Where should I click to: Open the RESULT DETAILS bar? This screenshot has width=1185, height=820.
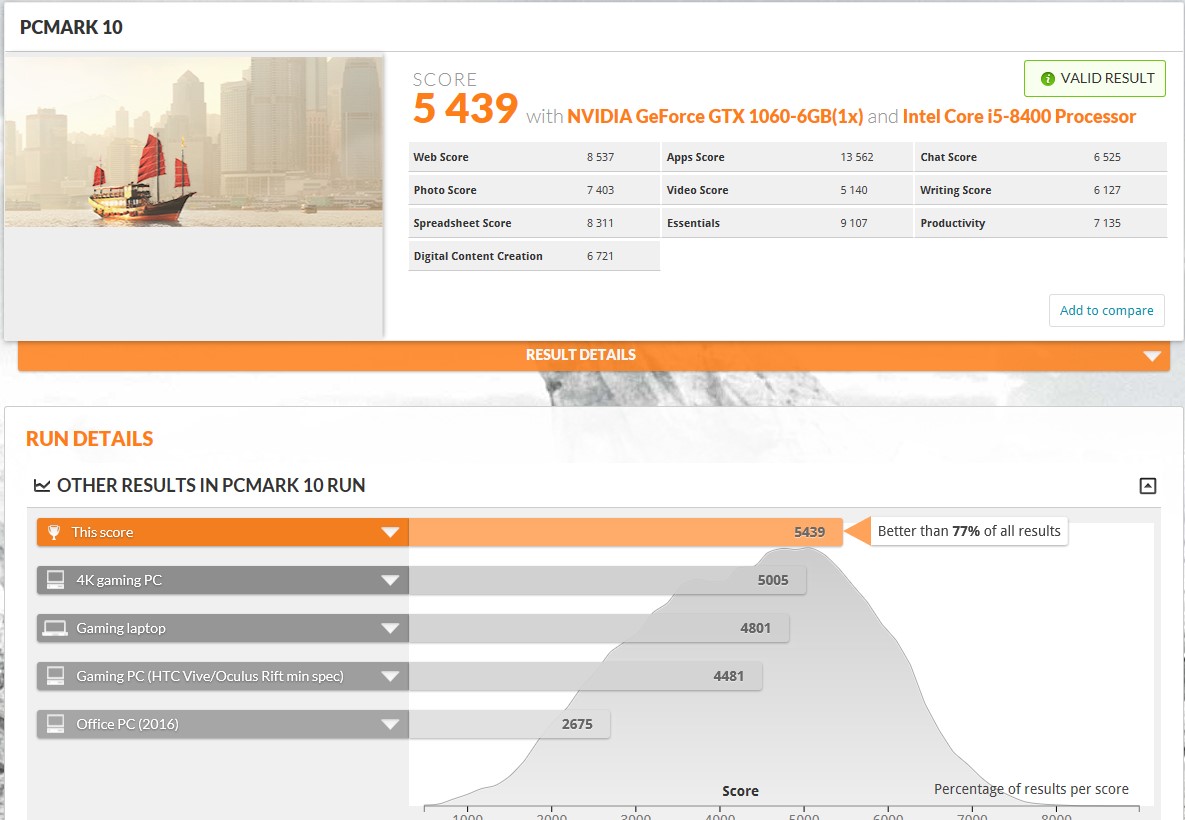pos(594,355)
